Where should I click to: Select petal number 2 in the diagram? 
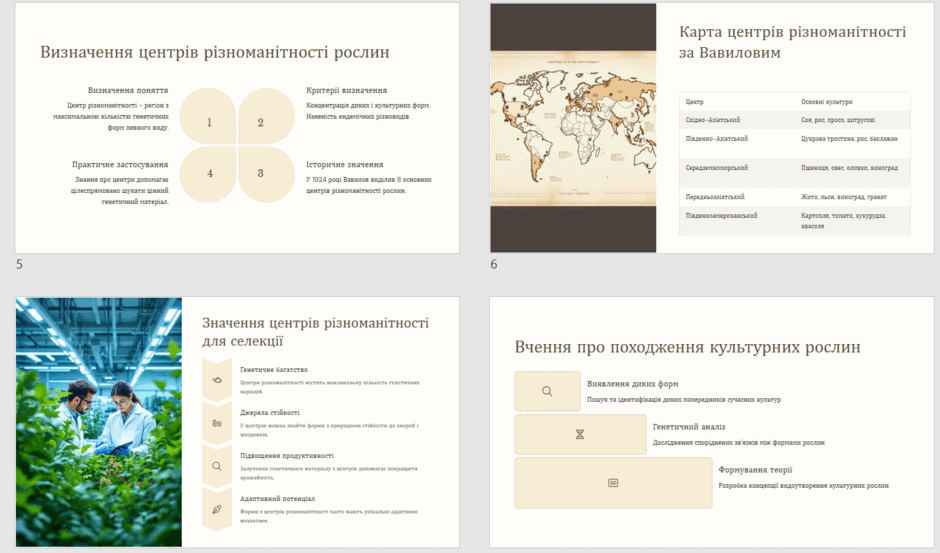point(266,116)
